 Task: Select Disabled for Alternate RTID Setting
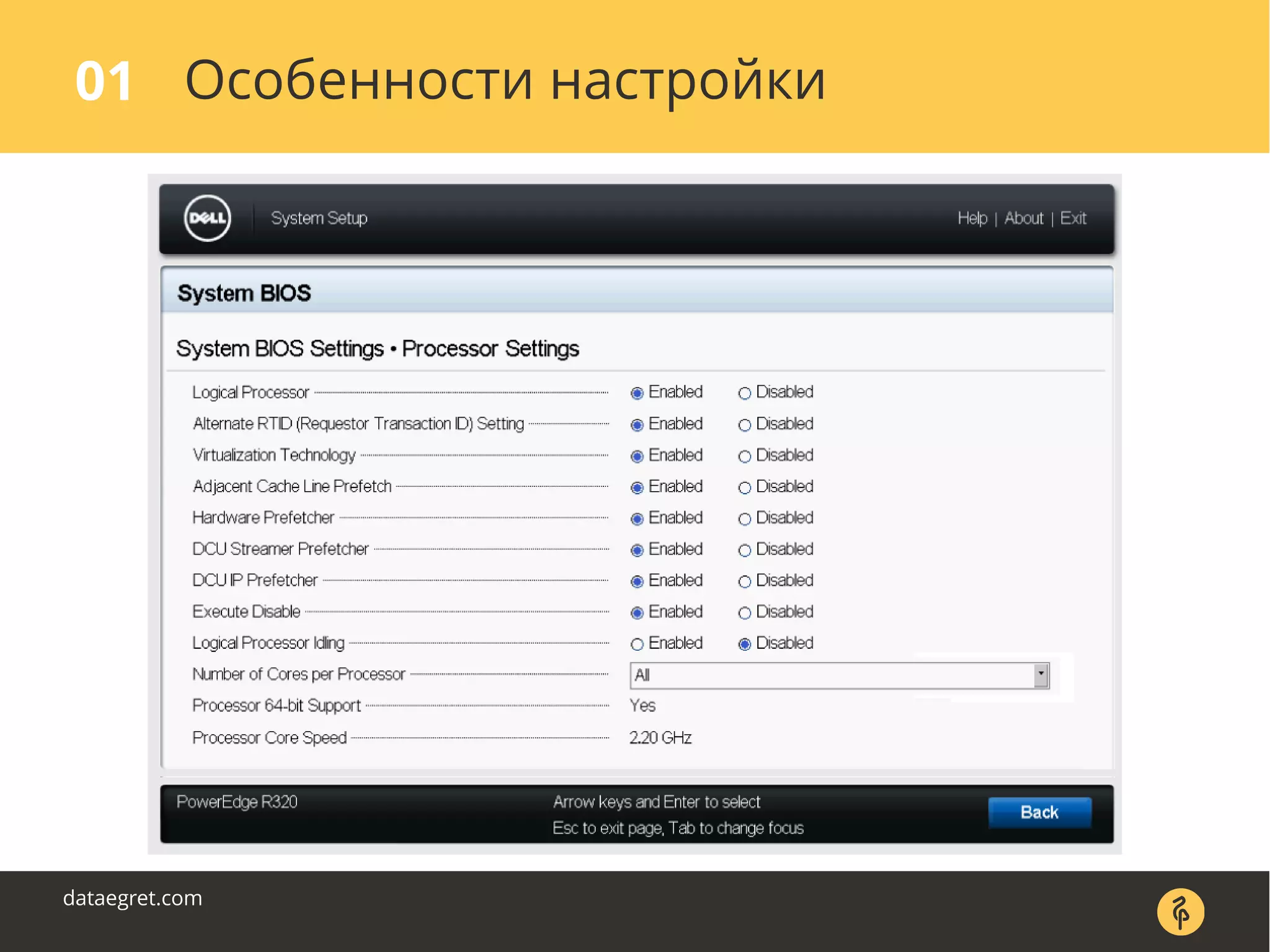pyautogui.click(x=745, y=425)
